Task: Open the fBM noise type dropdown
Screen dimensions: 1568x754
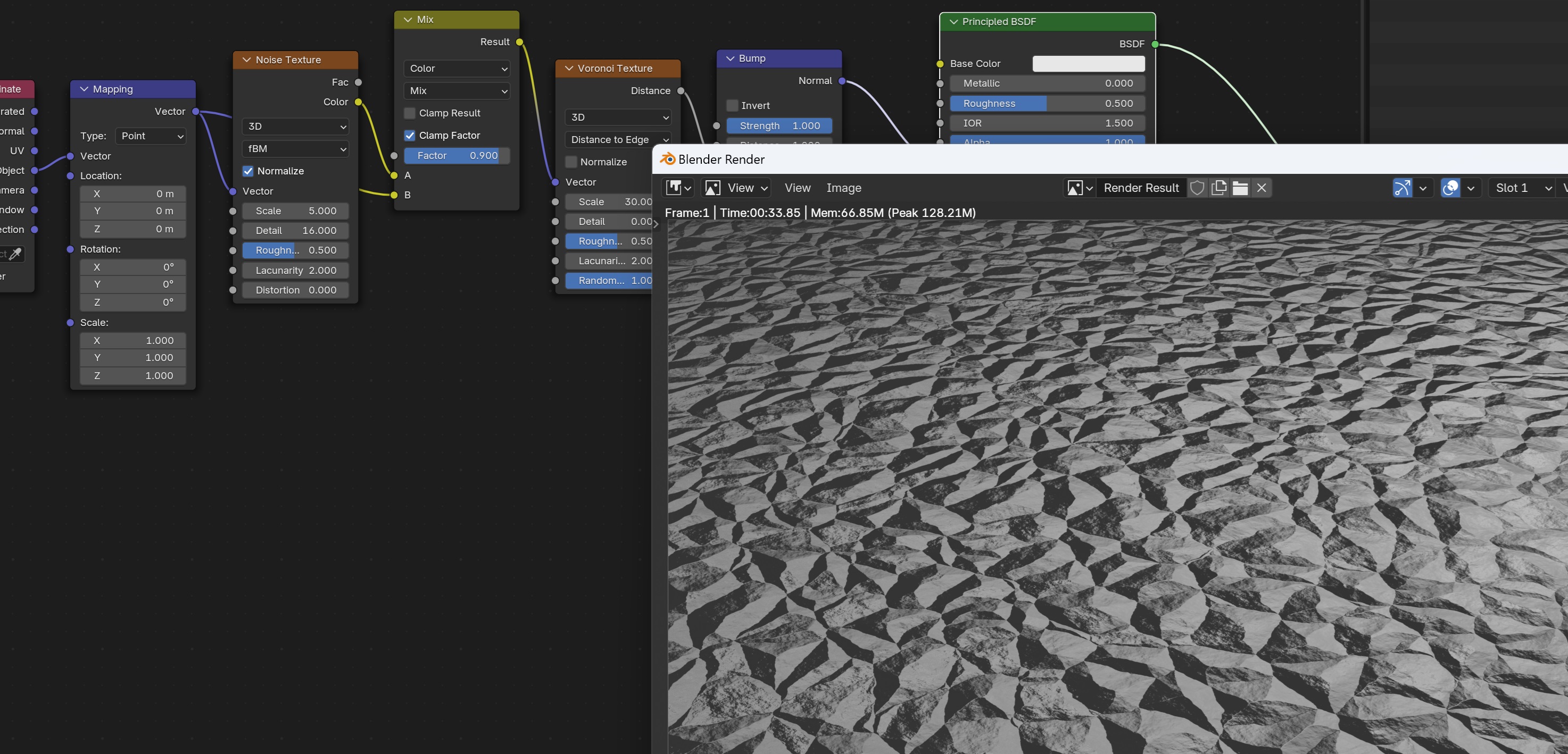Action: [x=295, y=148]
